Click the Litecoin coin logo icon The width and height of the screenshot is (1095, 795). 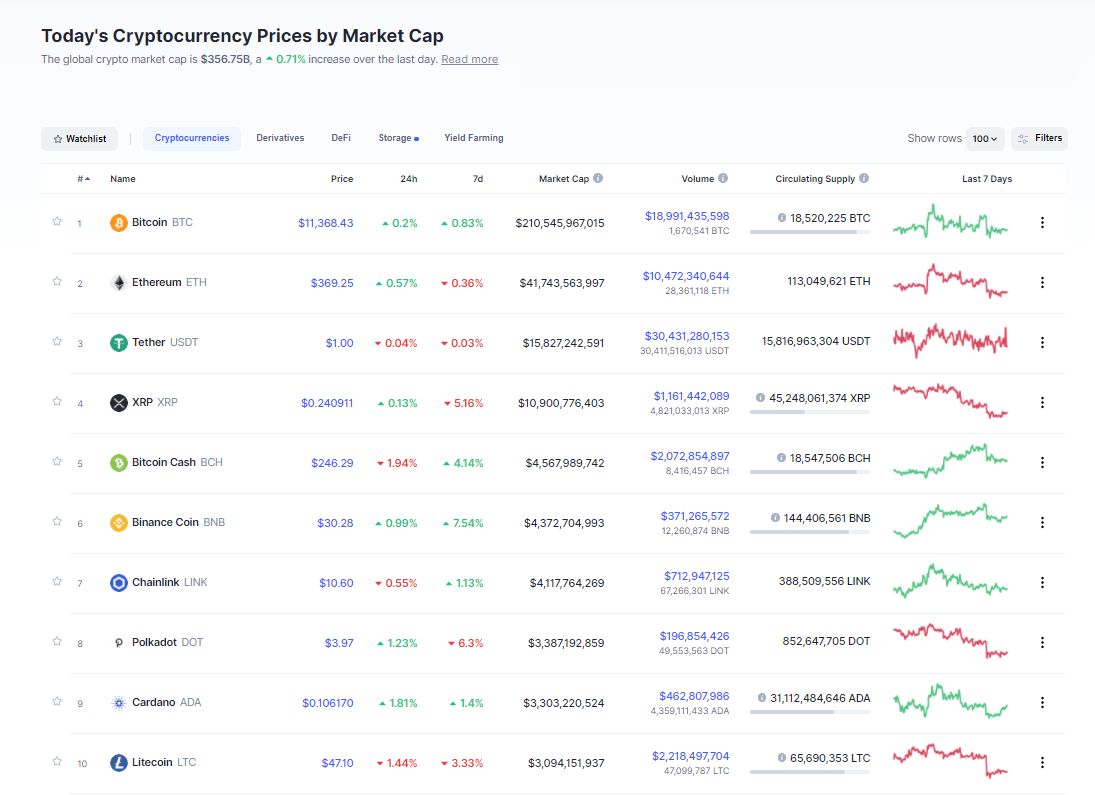point(119,763)
